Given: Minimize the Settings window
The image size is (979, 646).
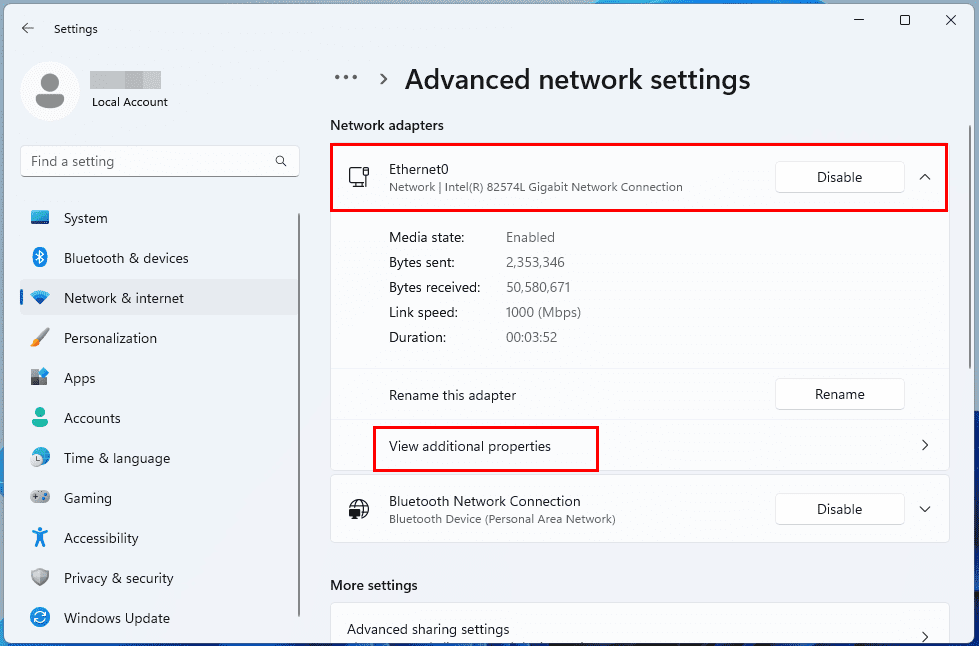Looking at the screenshot, I should pos(859,21).
